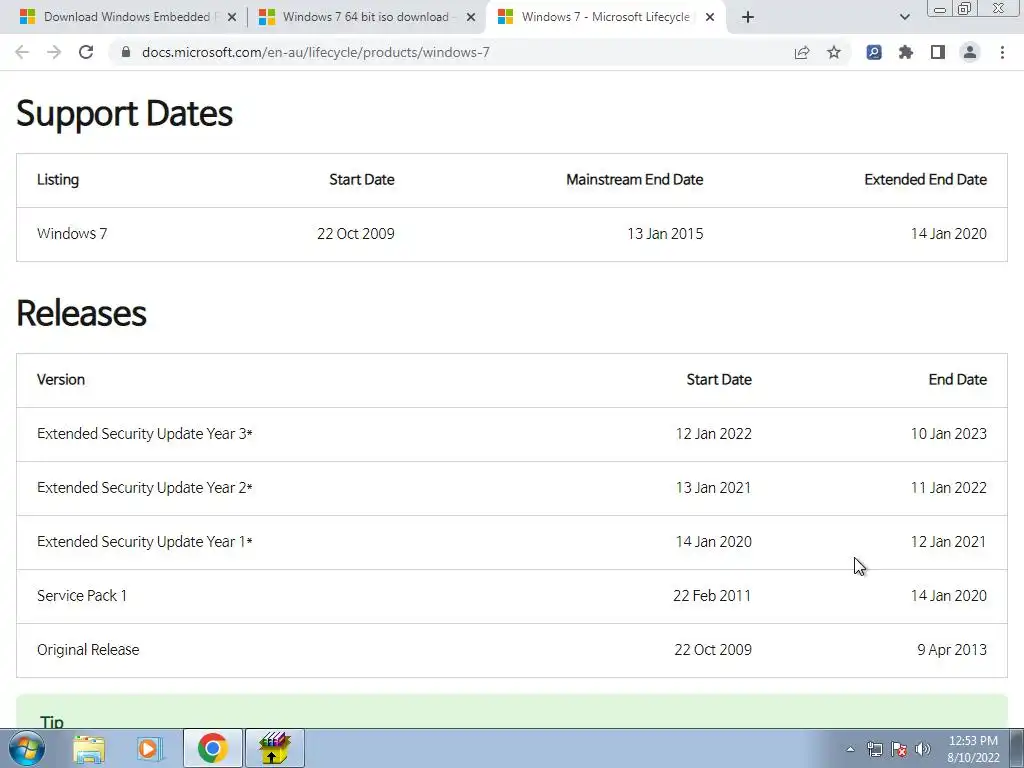Launch Windows Media Player from taskbar
Image resolution: width=1024 pixels, height=768 pixels.
coord(150,748)
